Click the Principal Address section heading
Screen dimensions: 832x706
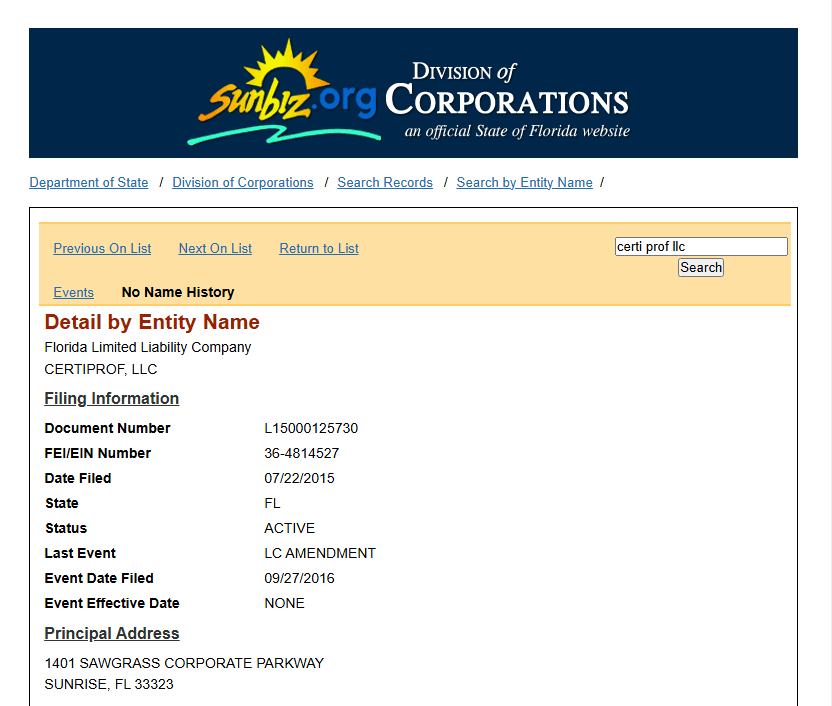[112, 634]
